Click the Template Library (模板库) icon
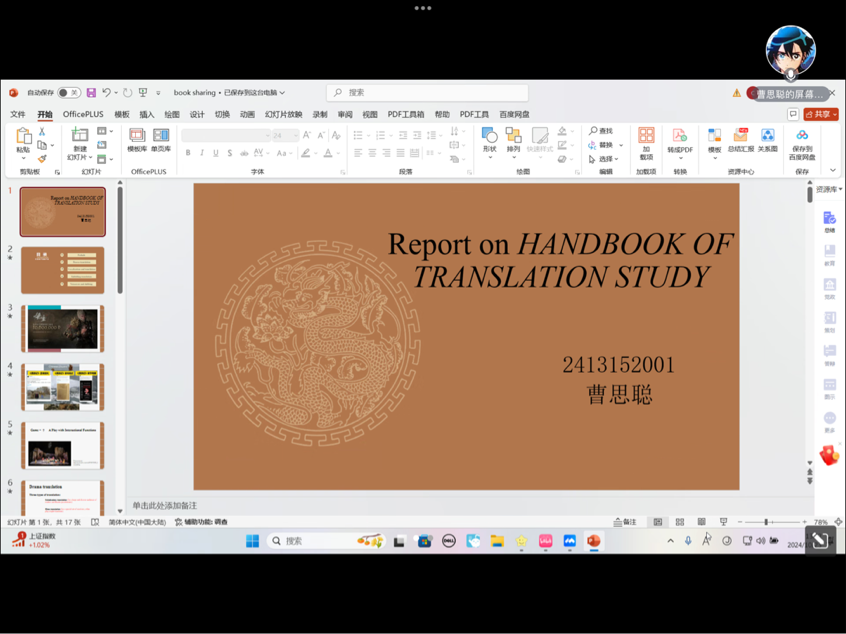Image resolution: width=846 pixels, height=634 pixels. pos(137,139)
